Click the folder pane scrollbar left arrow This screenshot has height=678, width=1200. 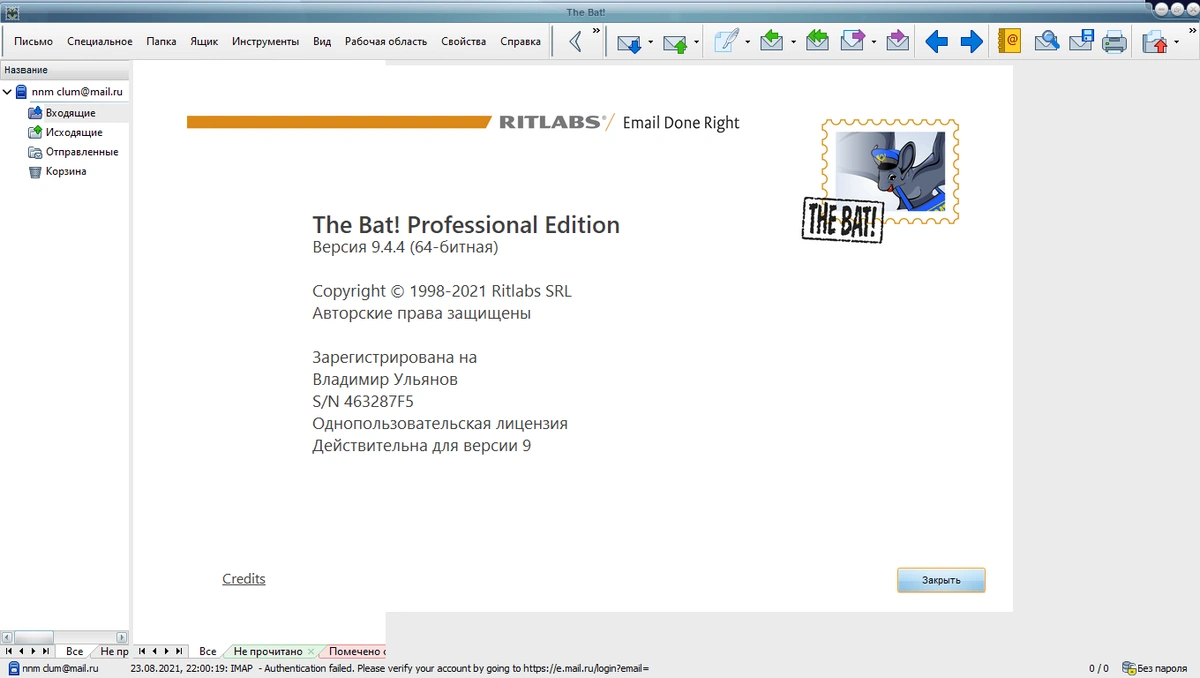click(x=6, y=637)
